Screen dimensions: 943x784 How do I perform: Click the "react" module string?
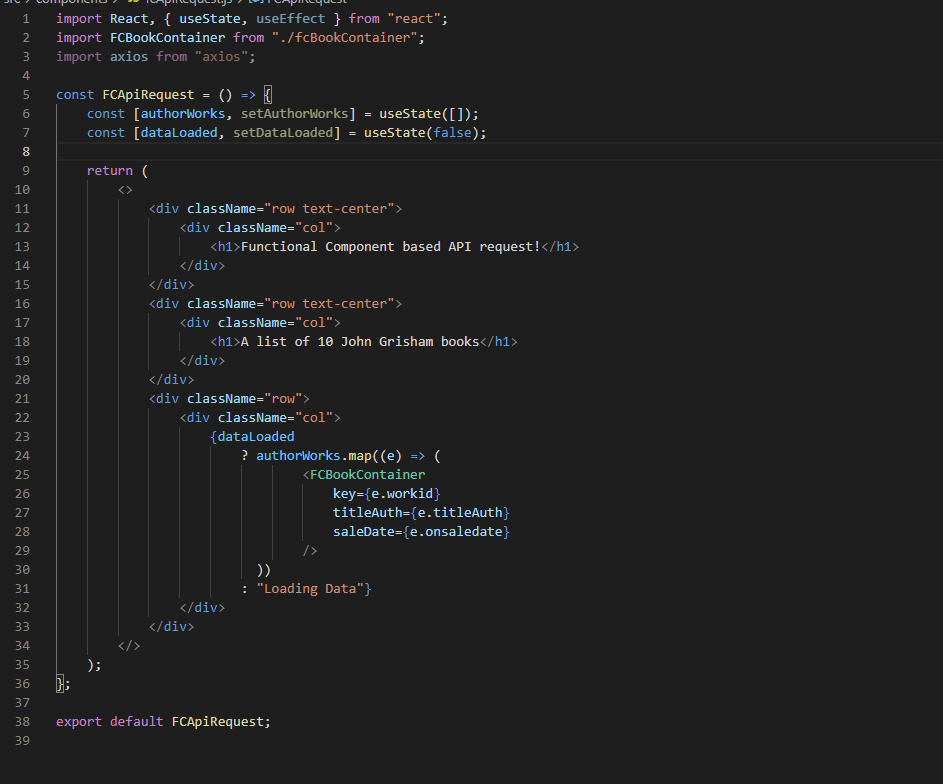414,19
